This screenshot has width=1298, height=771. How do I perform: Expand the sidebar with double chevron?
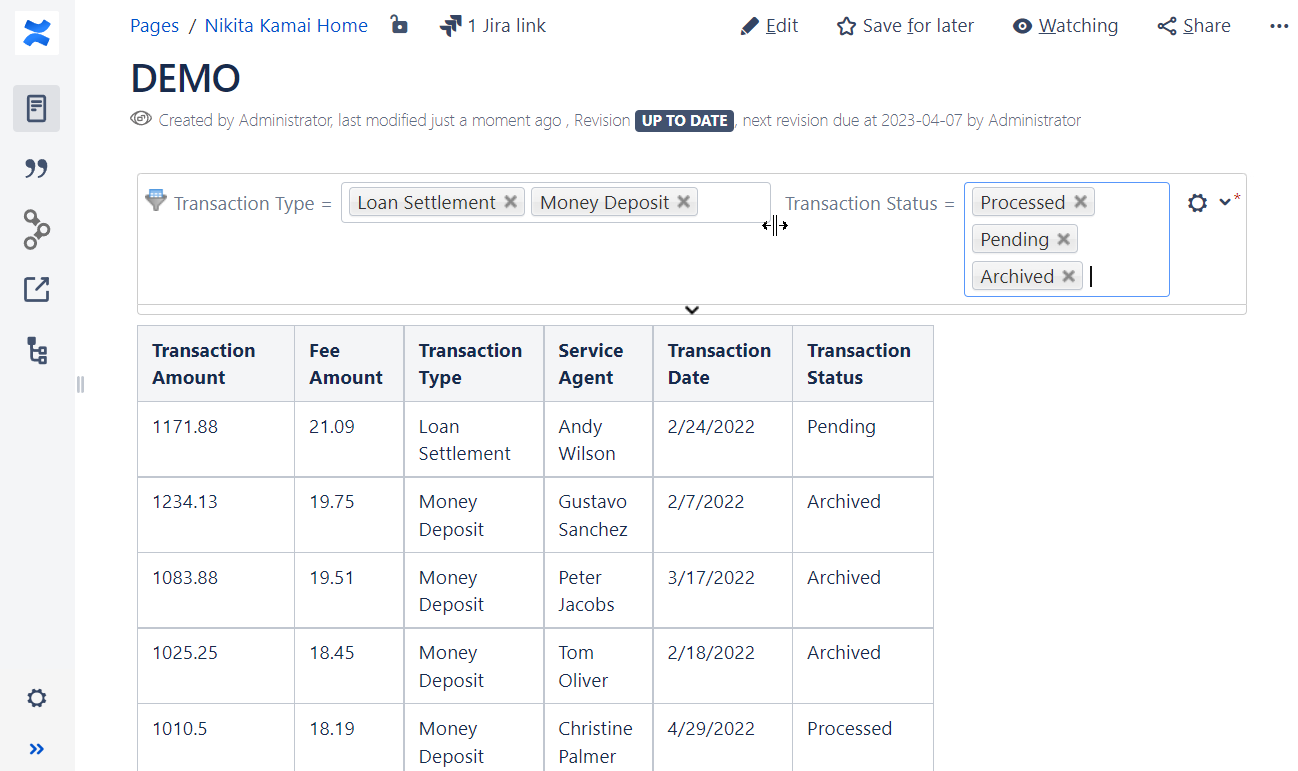click(37, 749)
